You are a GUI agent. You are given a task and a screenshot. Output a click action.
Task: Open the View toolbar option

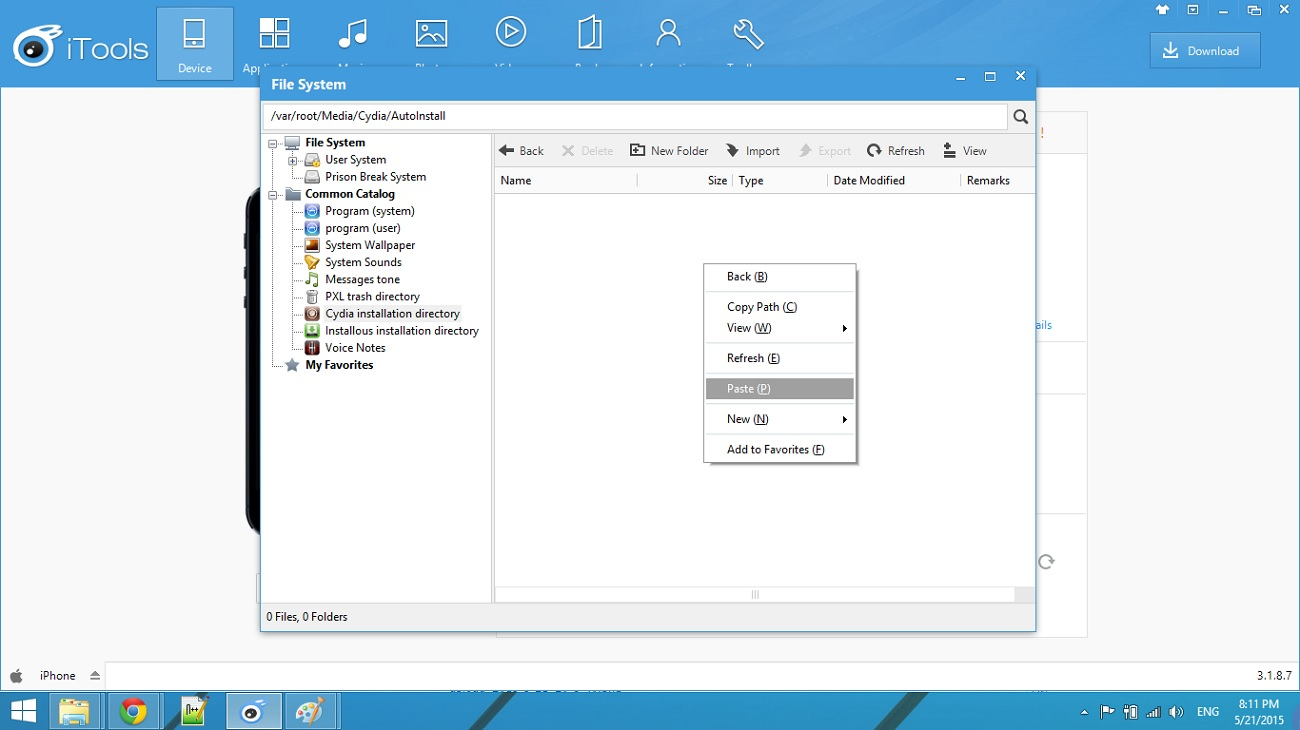pyautogui.click(x=964, y=151)
